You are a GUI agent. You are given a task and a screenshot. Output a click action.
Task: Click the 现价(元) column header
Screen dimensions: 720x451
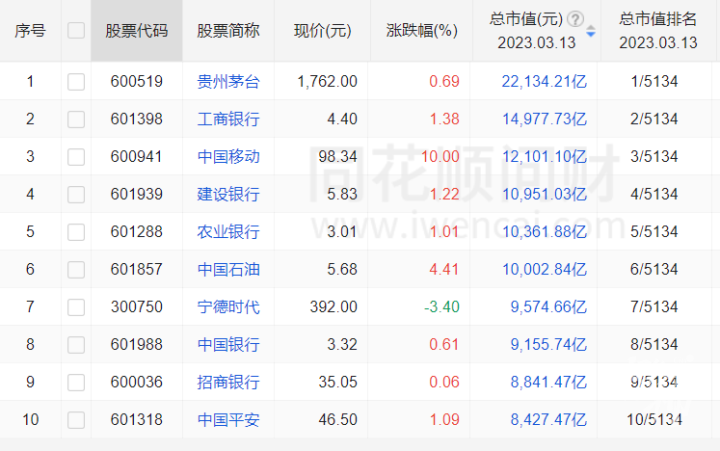pos(322,31)
